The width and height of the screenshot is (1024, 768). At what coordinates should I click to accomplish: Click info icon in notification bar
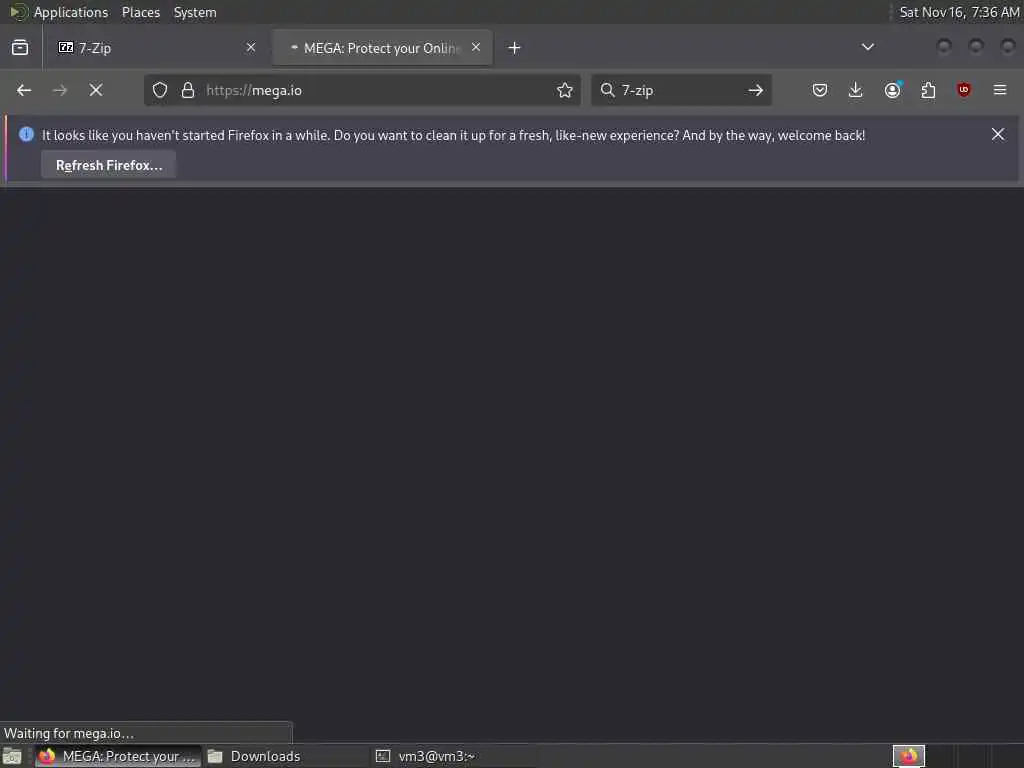click(x=26, y=135)
